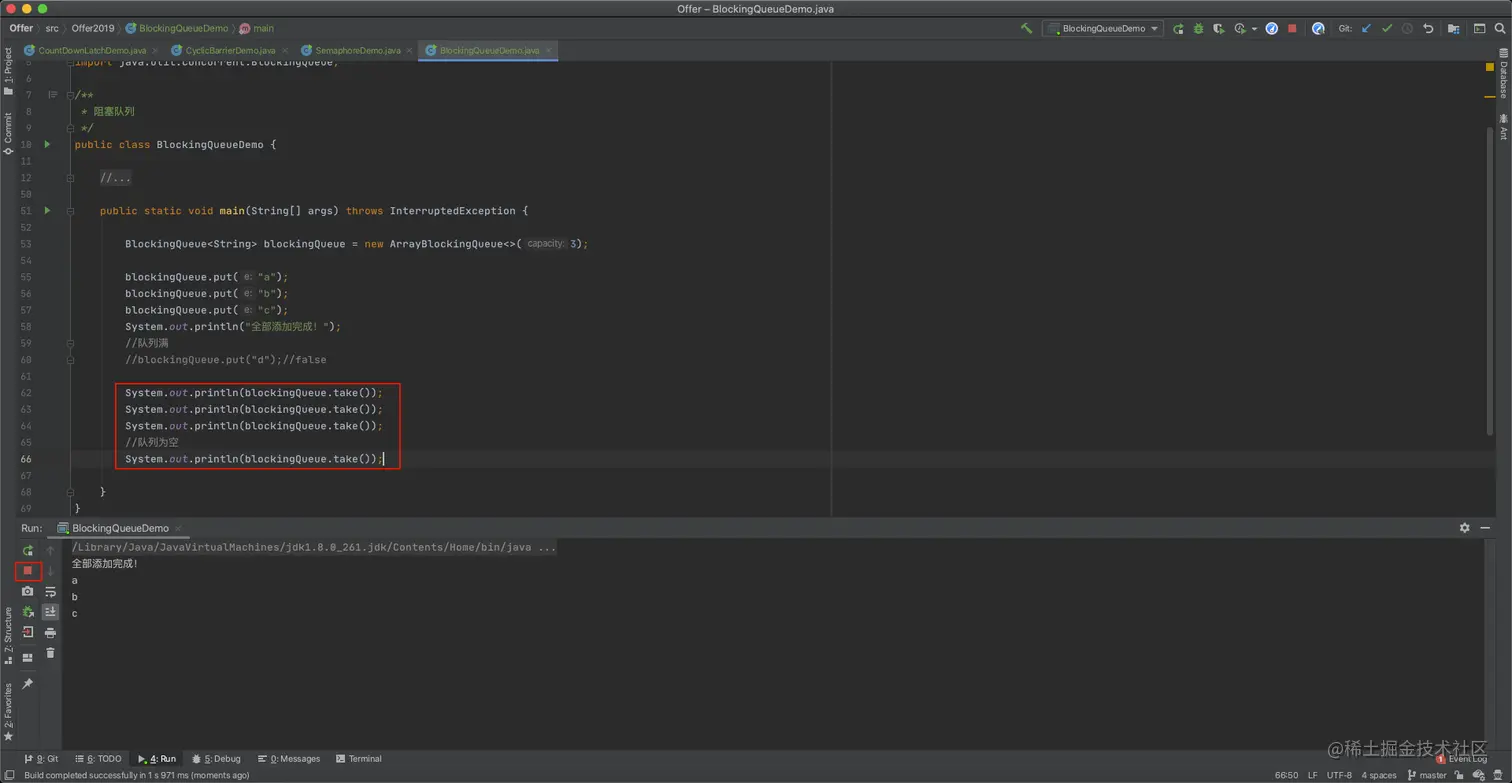Switch to the CountDownLatchDemo.java tab
Image resolution: width=1512 pixels, height=783 pixels.
click(92, 50)
